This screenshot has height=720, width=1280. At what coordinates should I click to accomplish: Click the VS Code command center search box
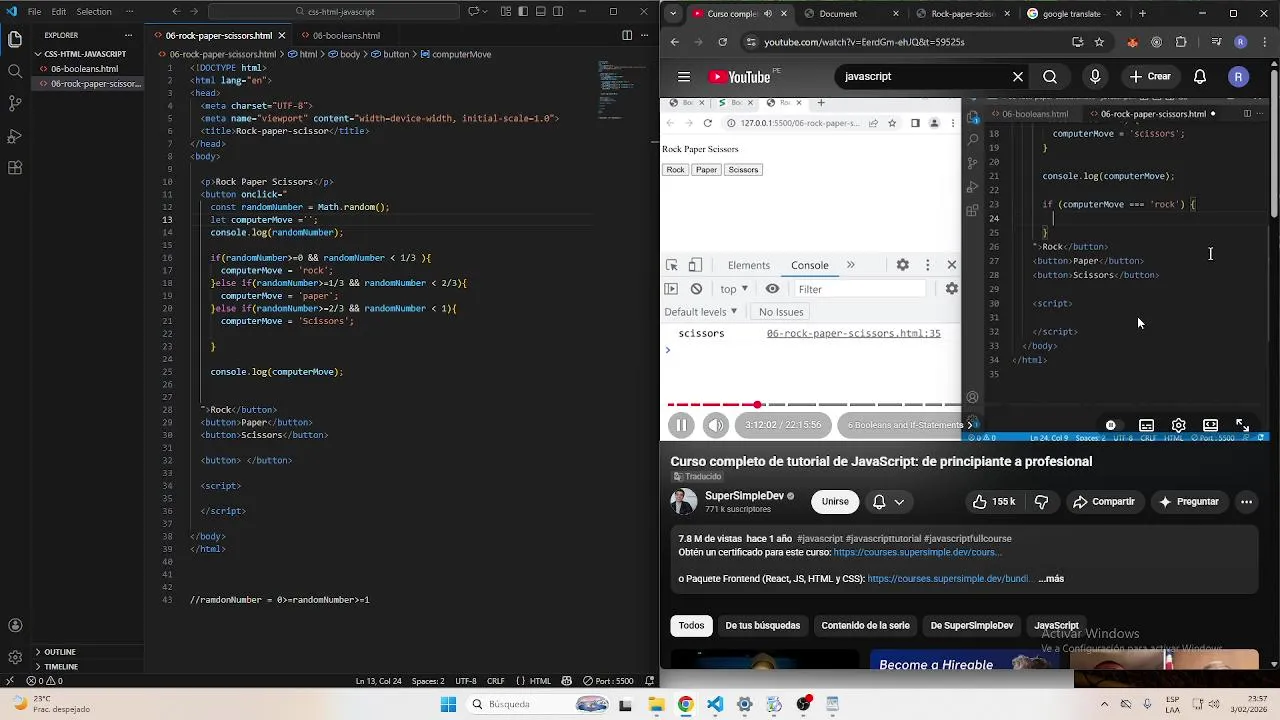click(x=335, y=12)
